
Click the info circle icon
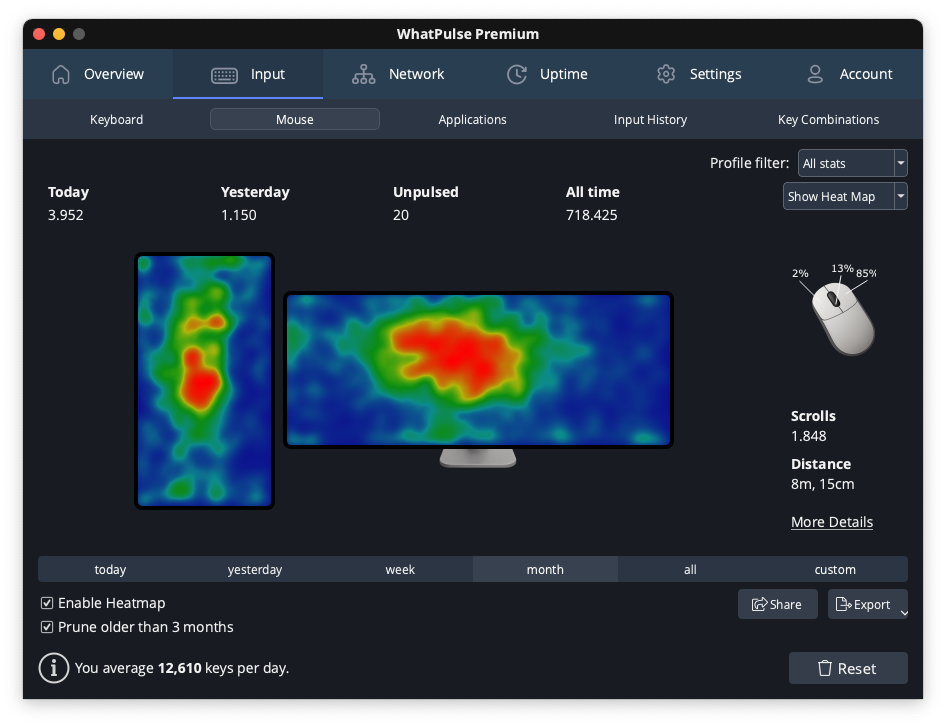(x=53, y=668)
